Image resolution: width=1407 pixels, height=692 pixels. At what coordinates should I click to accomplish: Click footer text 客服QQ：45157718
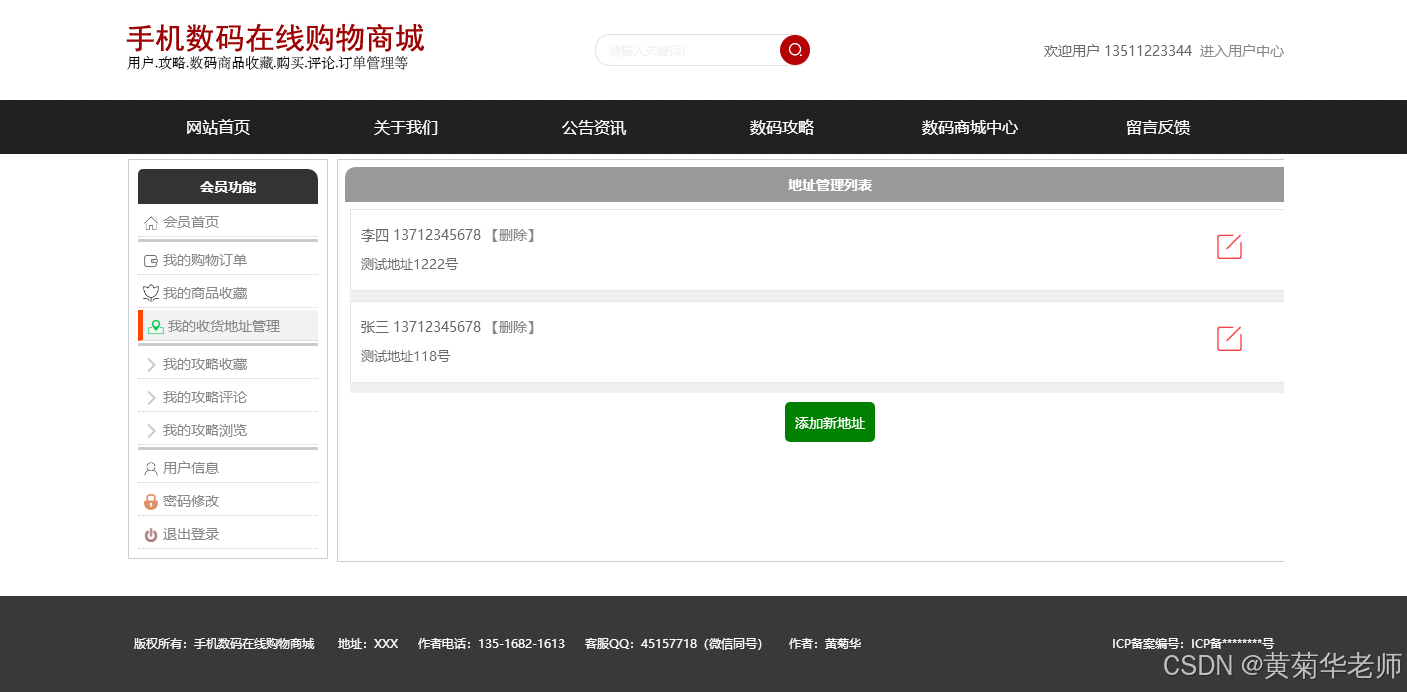tap(641, 644)
